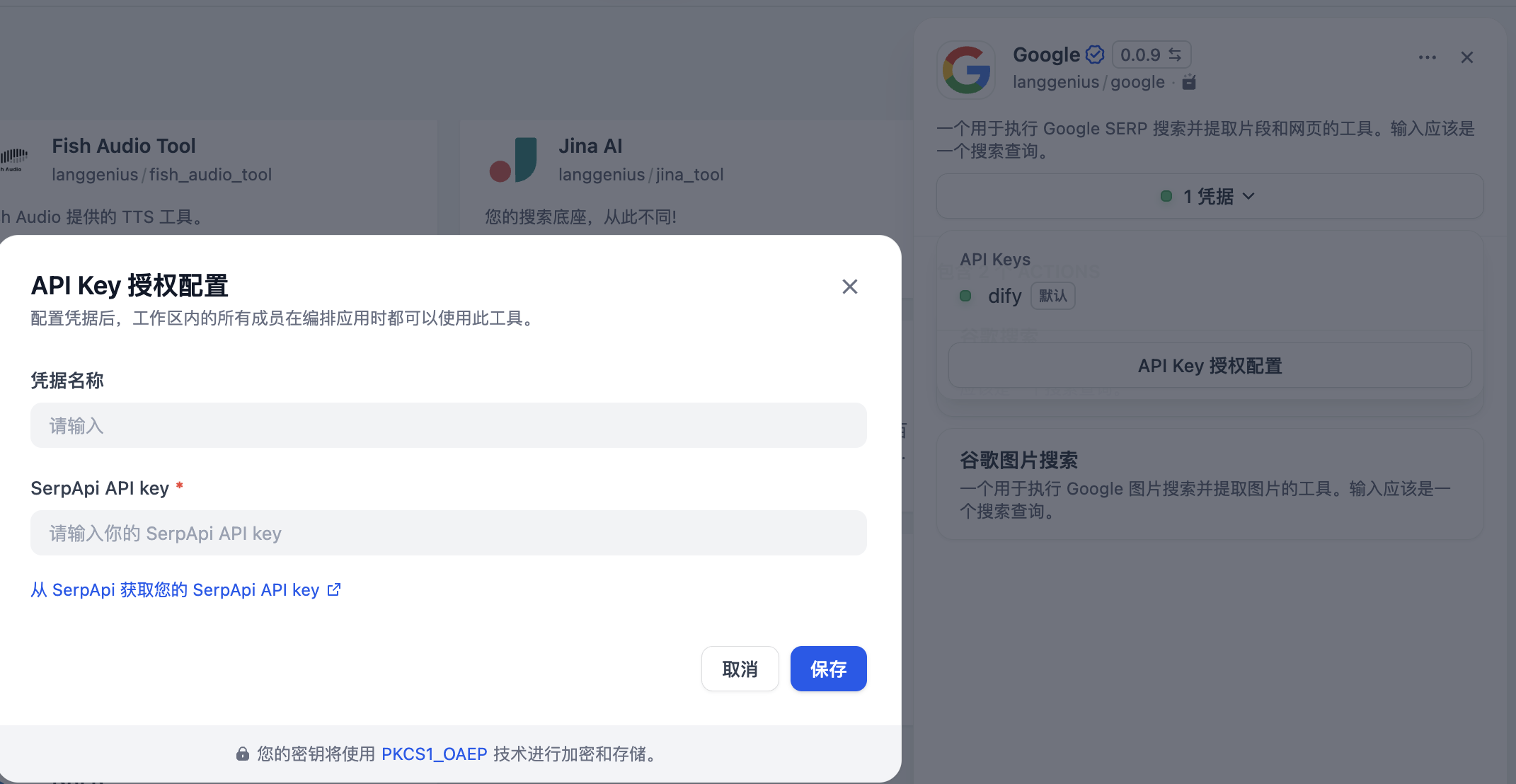1516x784 pixels.
Task: Click the Jina AI logo icon
Action: tap(514, 160)
